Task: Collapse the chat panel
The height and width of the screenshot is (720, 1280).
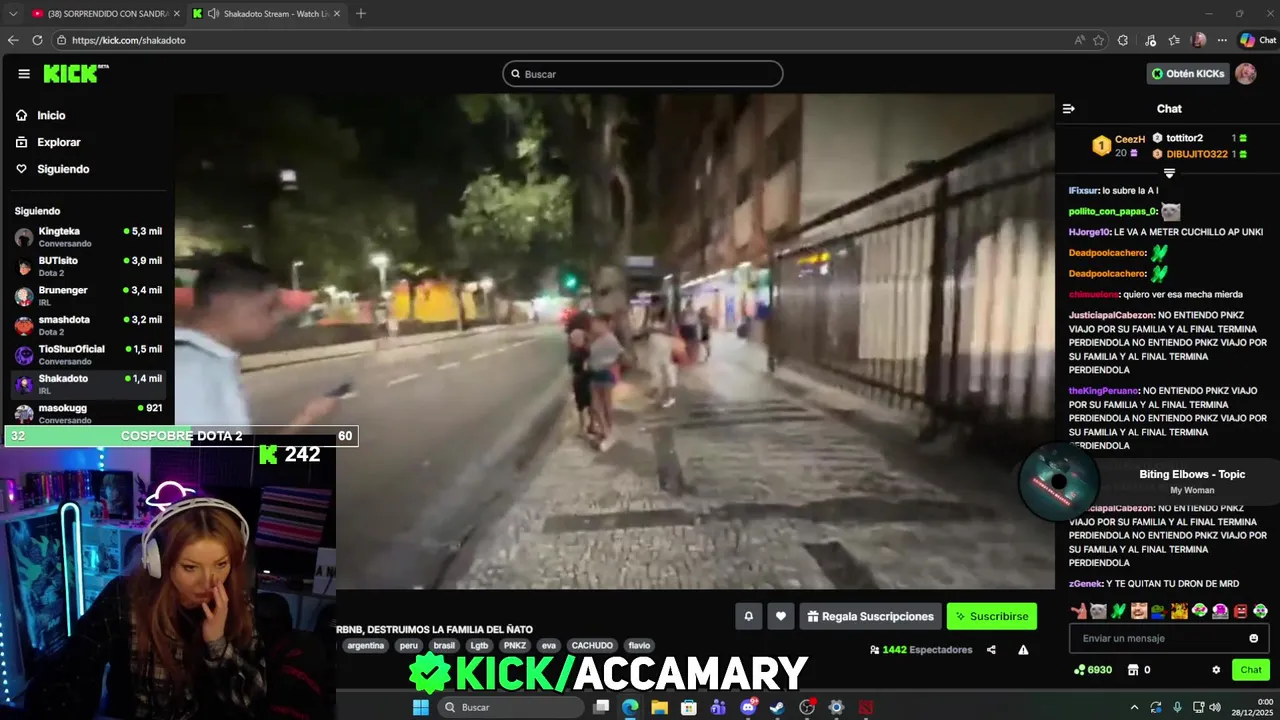Action: [x=1068, y=109]
